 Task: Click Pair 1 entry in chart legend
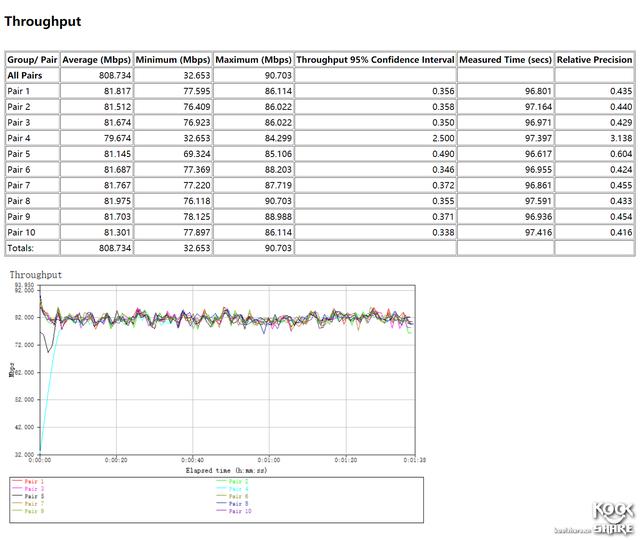29,481
